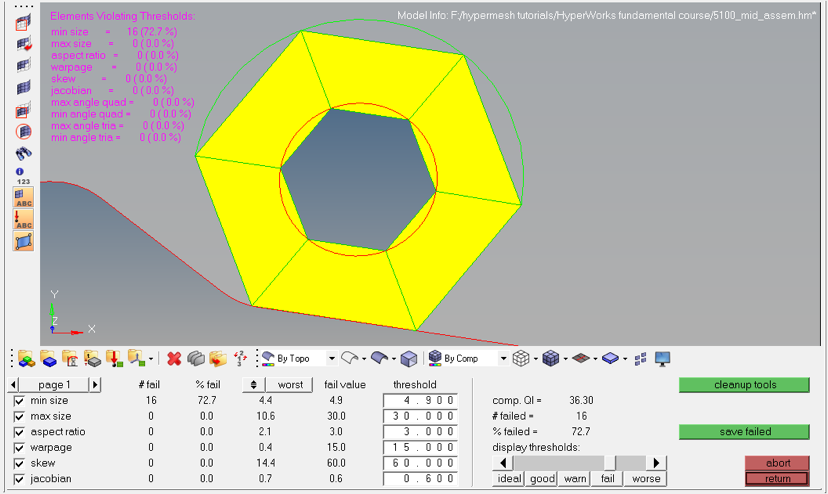Select the warn display threshold
Screen dimensions: 828x494
click(575, 479)
